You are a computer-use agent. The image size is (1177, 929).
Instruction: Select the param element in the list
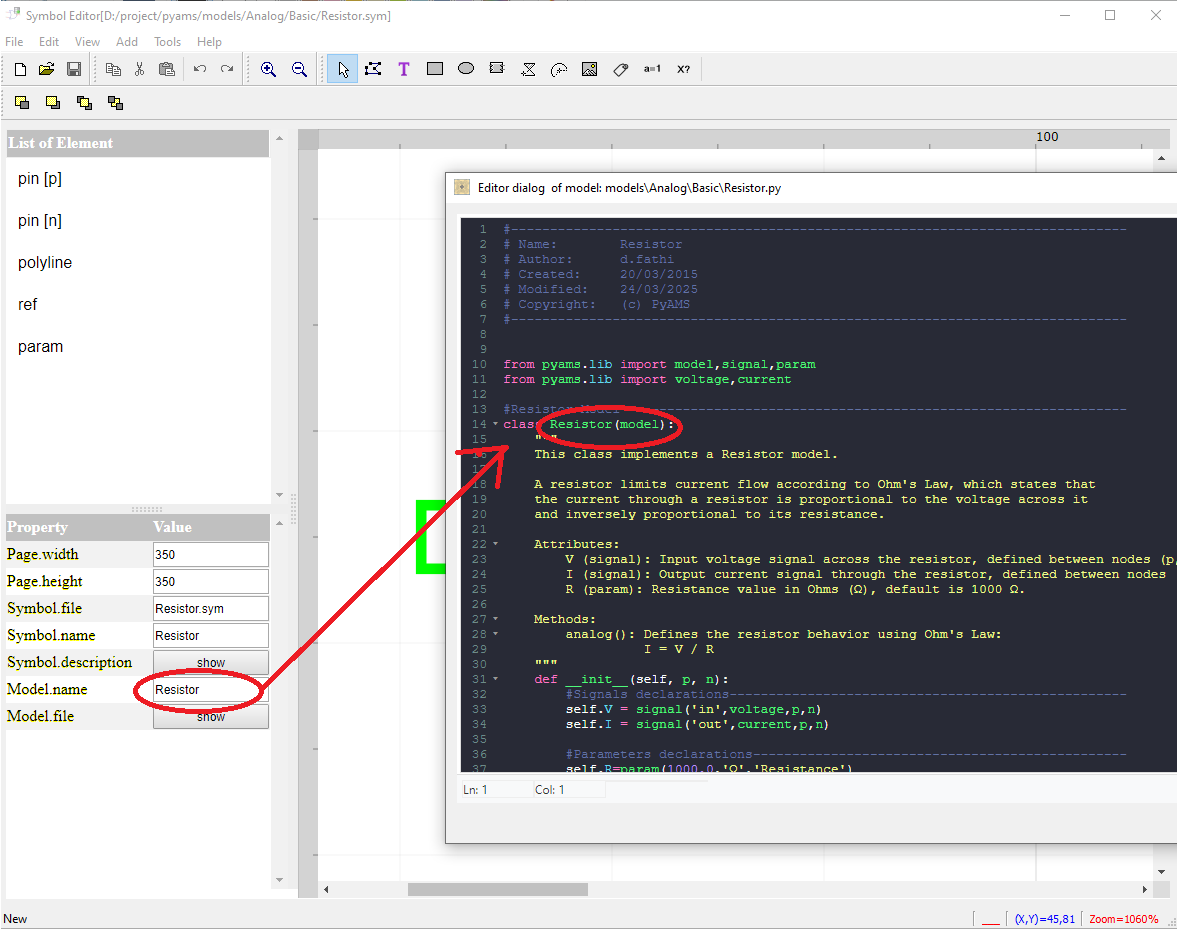point(41,347)
